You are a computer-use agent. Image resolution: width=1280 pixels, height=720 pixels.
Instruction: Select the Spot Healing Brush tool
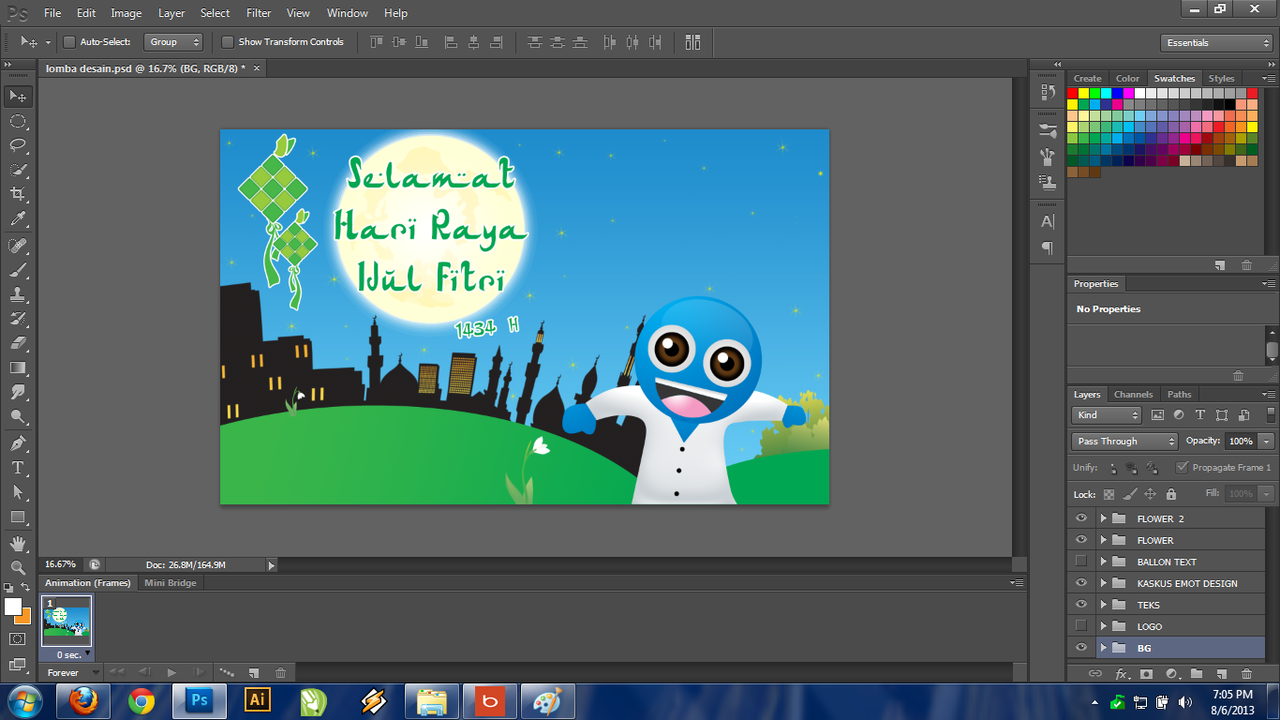tap(18, 245)
